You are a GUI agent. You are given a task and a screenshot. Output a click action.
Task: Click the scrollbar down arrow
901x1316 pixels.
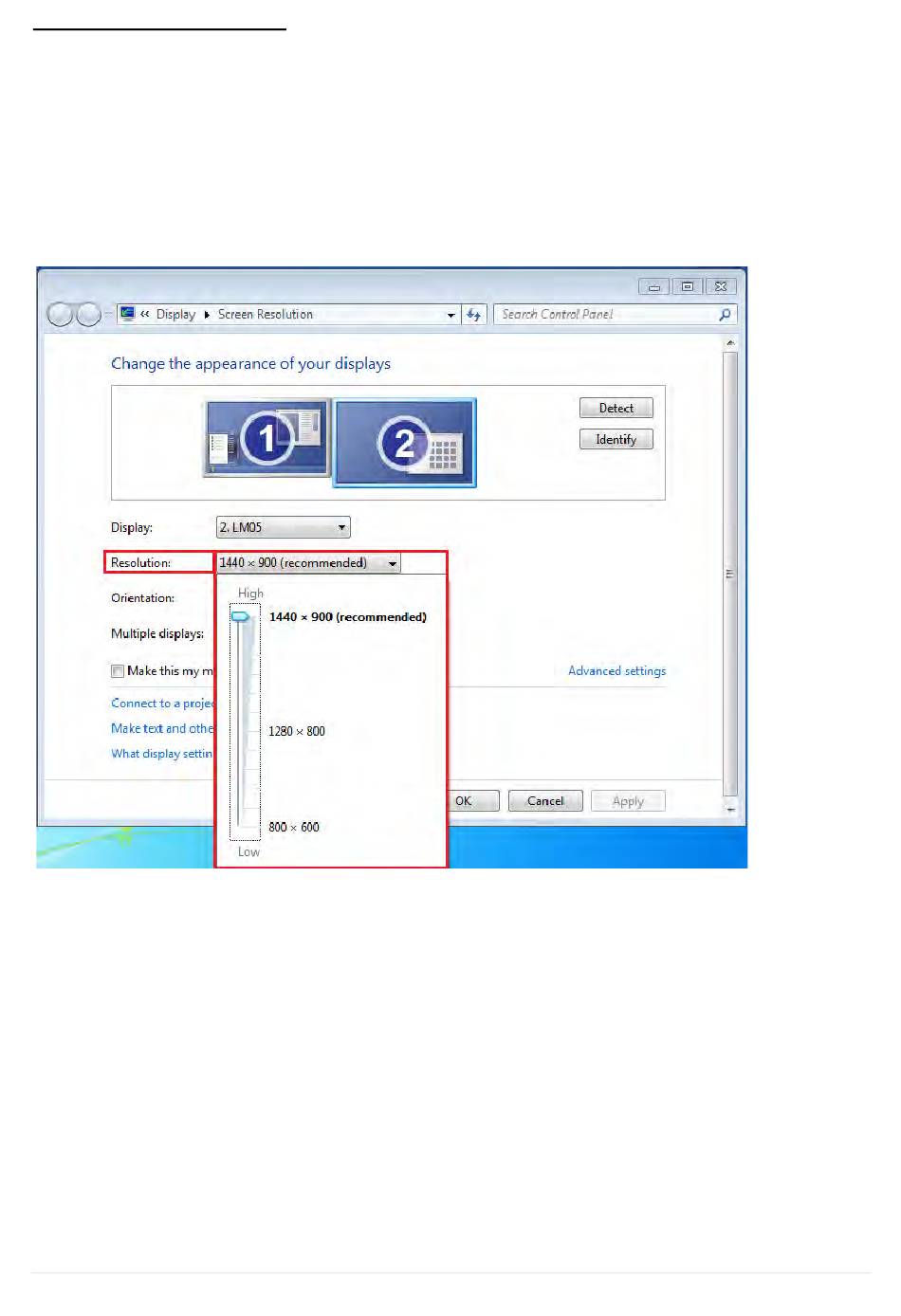coord(729,809)
